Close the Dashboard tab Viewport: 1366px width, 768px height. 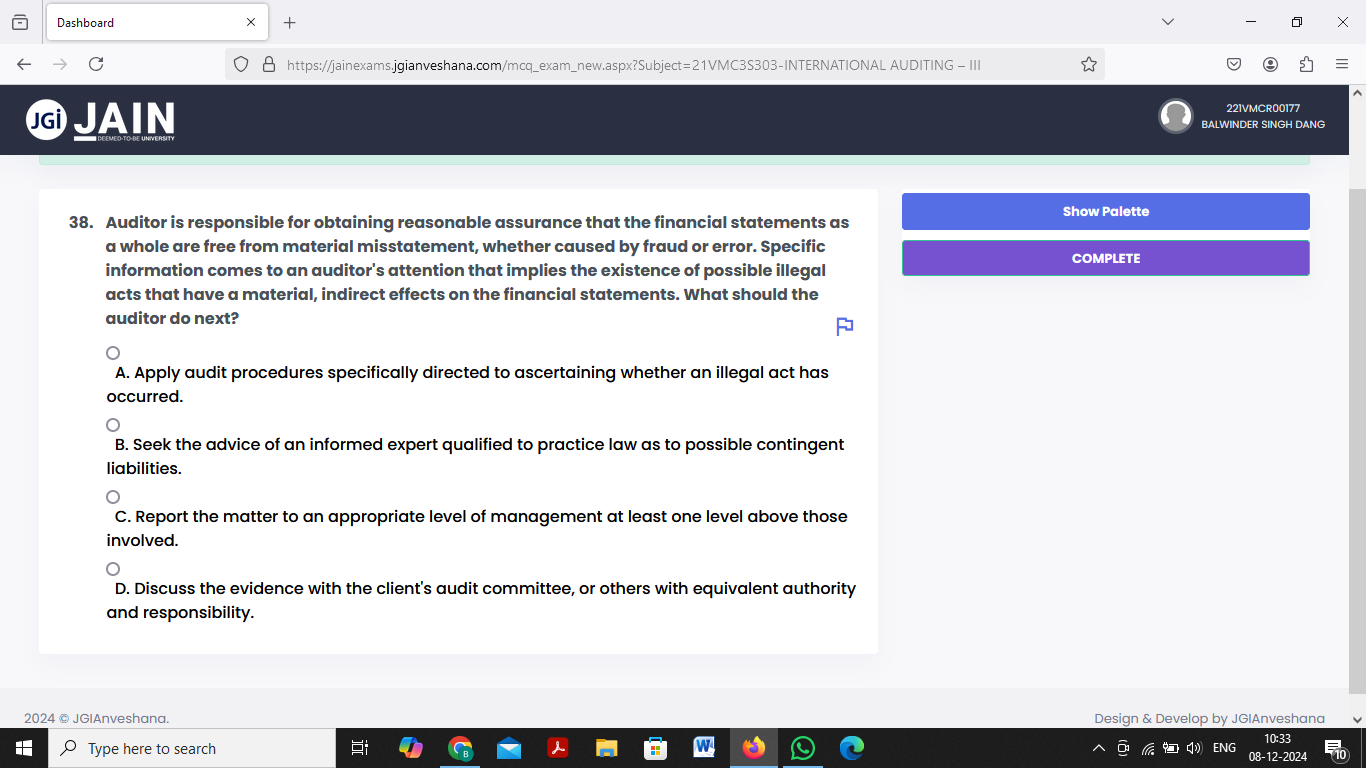pos(250,22)
